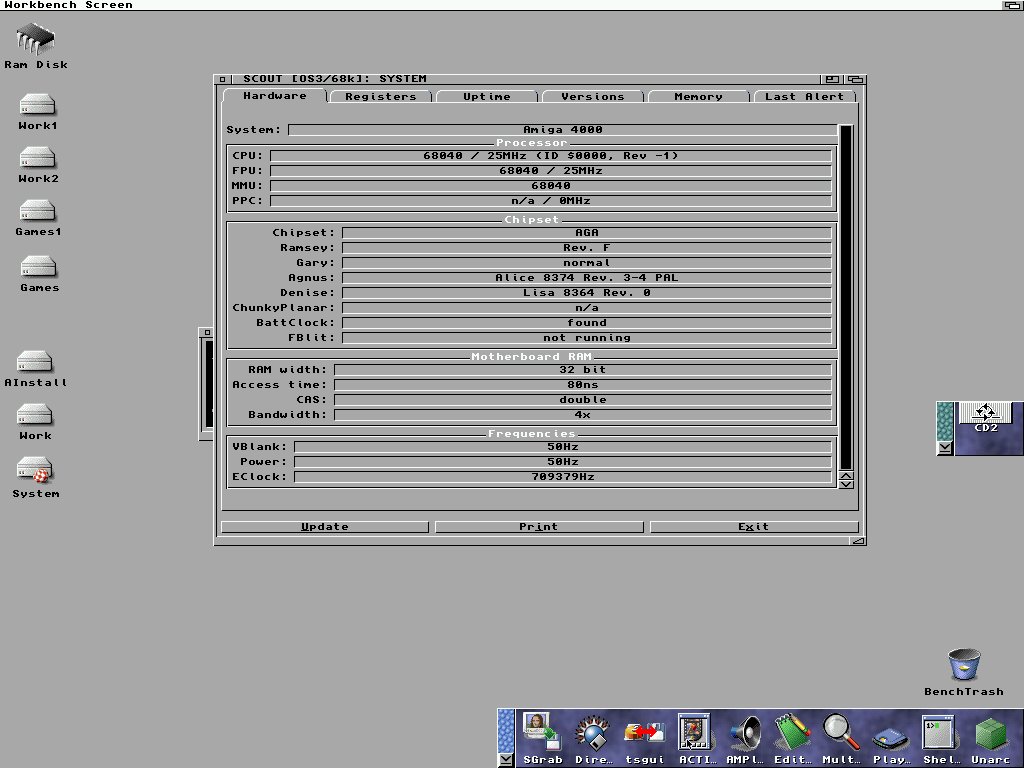
Task: Click the CAS field showing double
Action: click(583, 400)
